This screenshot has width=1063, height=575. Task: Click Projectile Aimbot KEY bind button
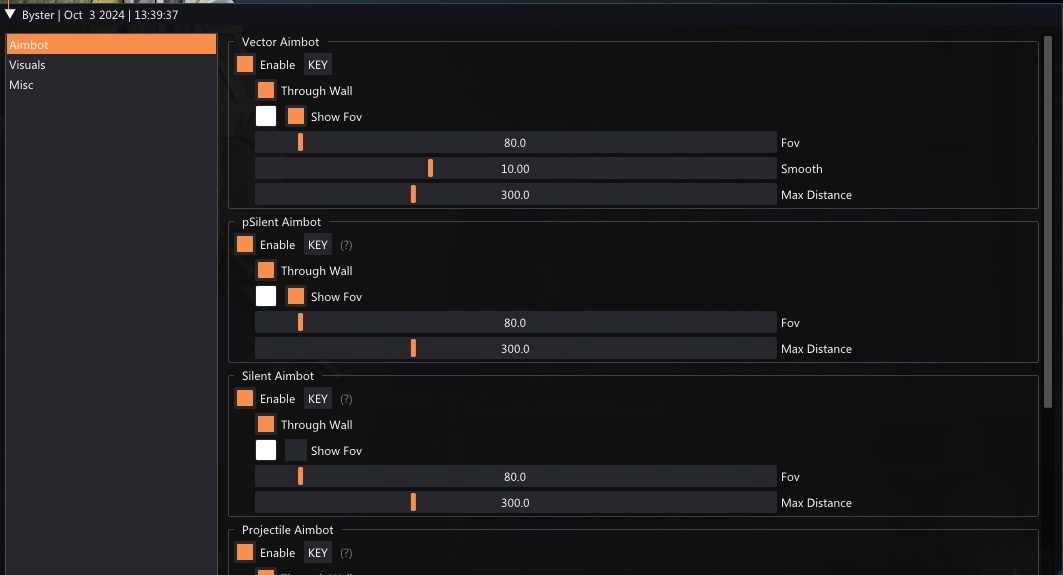318,553
